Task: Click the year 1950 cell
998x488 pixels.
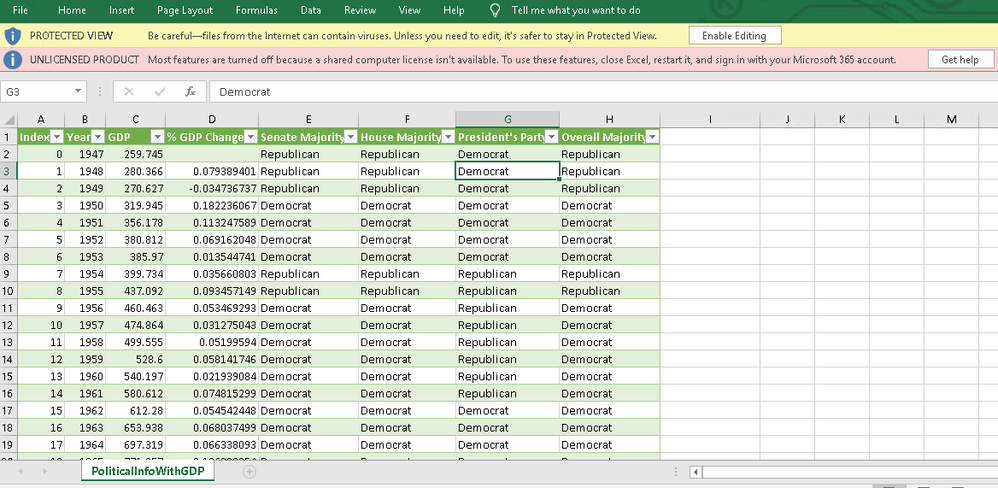Action: [85, 206]
